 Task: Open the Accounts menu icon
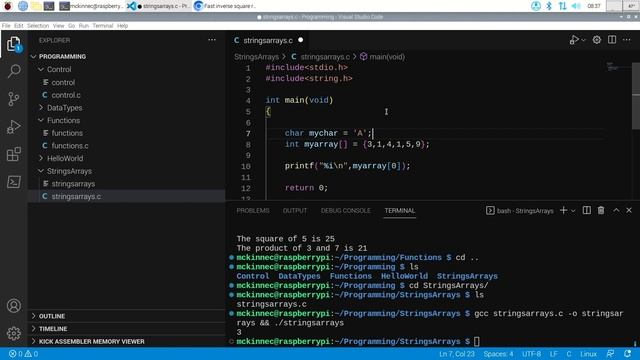click(x=13, y=306)
